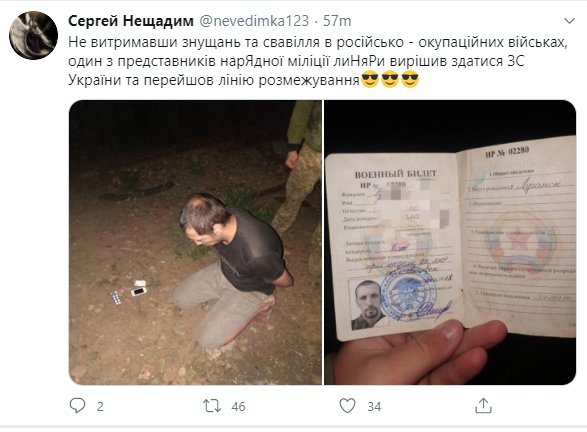Click the last sunglasses emoji in tweet

pos(410,79)
